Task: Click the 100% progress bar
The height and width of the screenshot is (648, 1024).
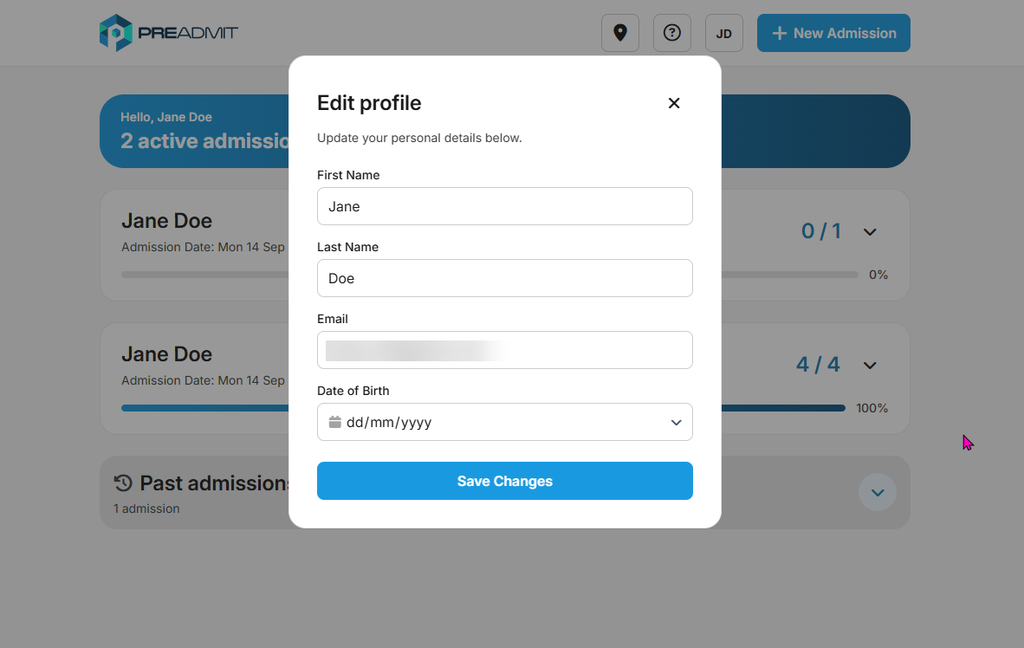Action: tap(483, 408)
